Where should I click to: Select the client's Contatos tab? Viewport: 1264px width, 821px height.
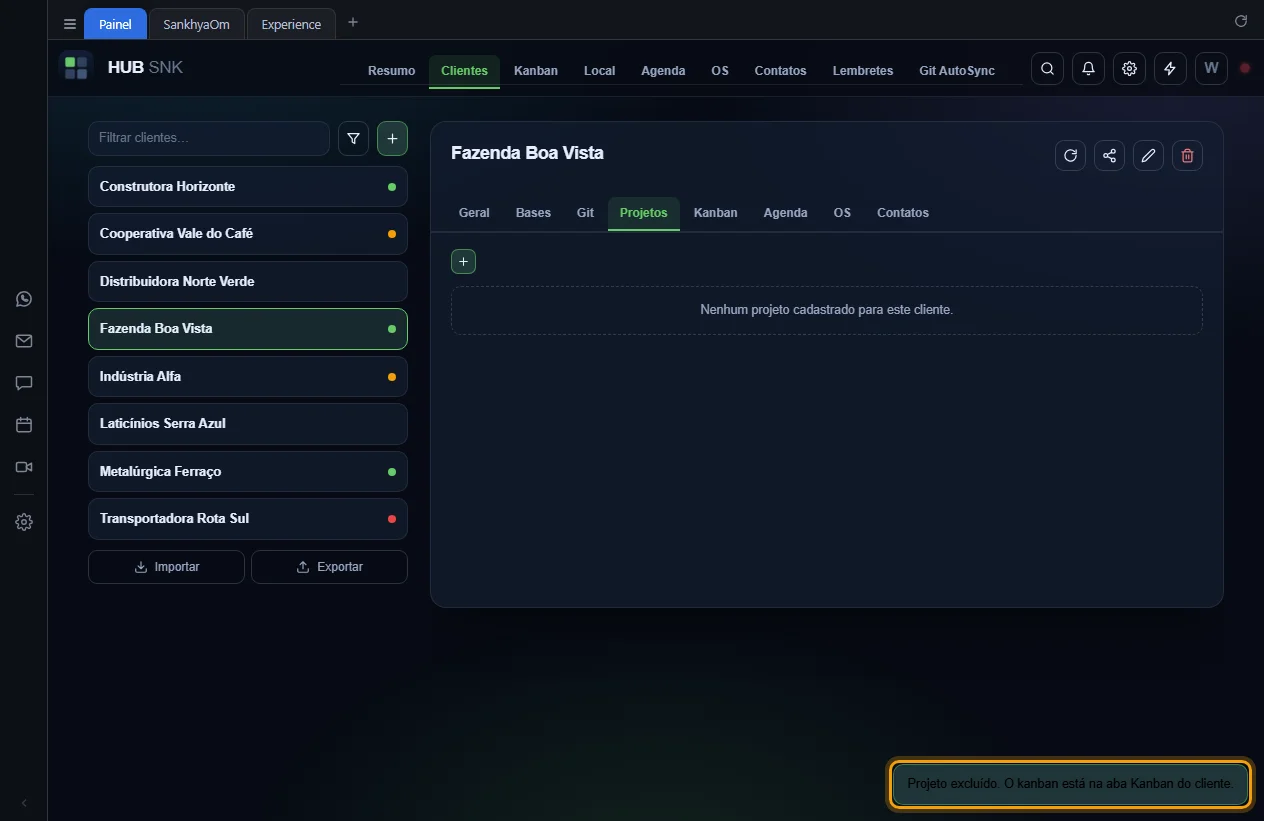[x=903, y=213]
